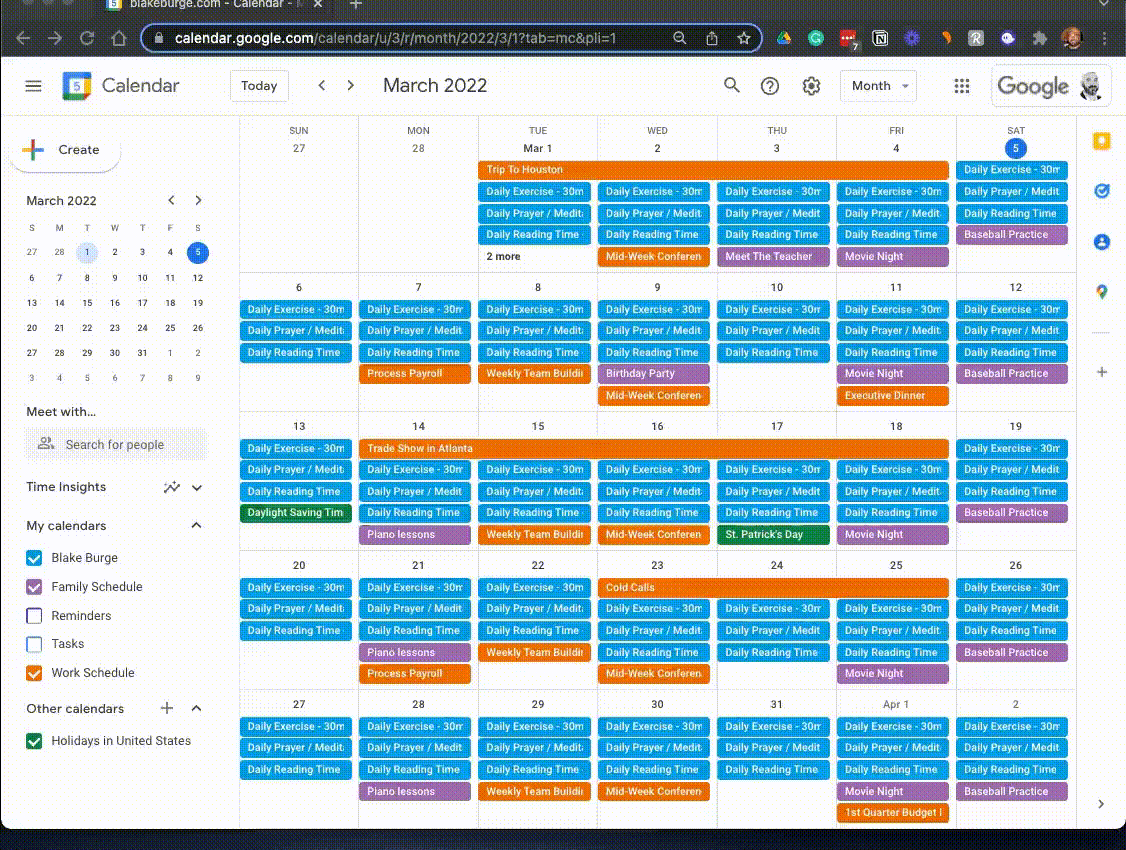Go to previous month in main header
The width and height of the screenshot is (1126, 850).
[322, 85]
